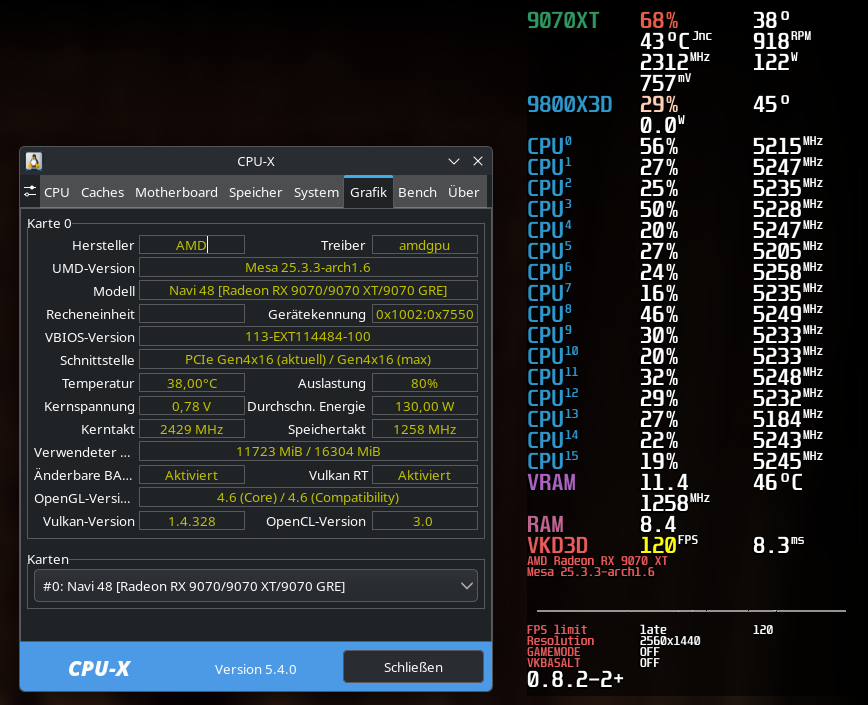The image size is (868, 705).
Task: Switch to the Bench tab
Action: pyautogui.click(x=417, y=192)
